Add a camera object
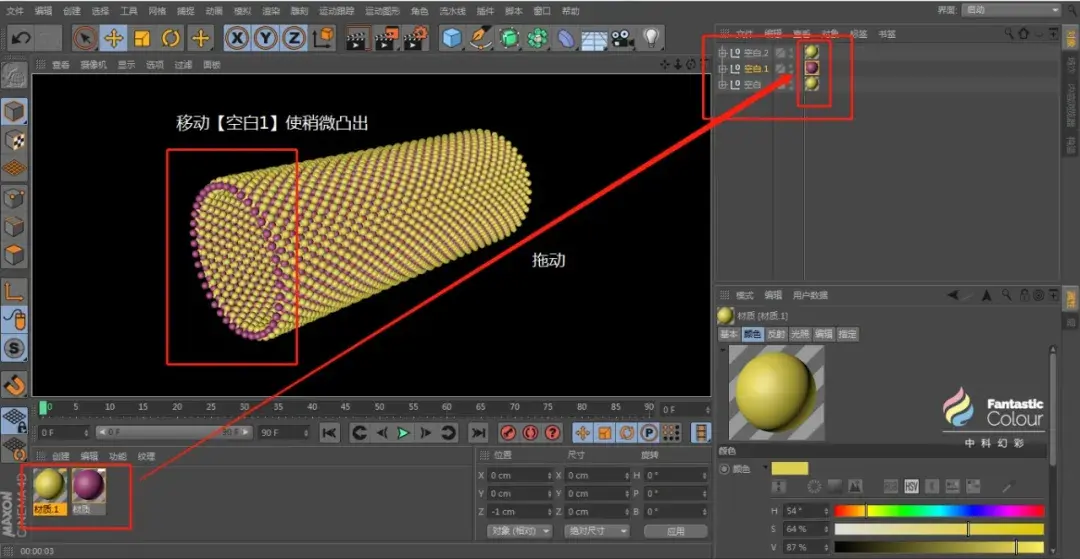 coord(623,38)
